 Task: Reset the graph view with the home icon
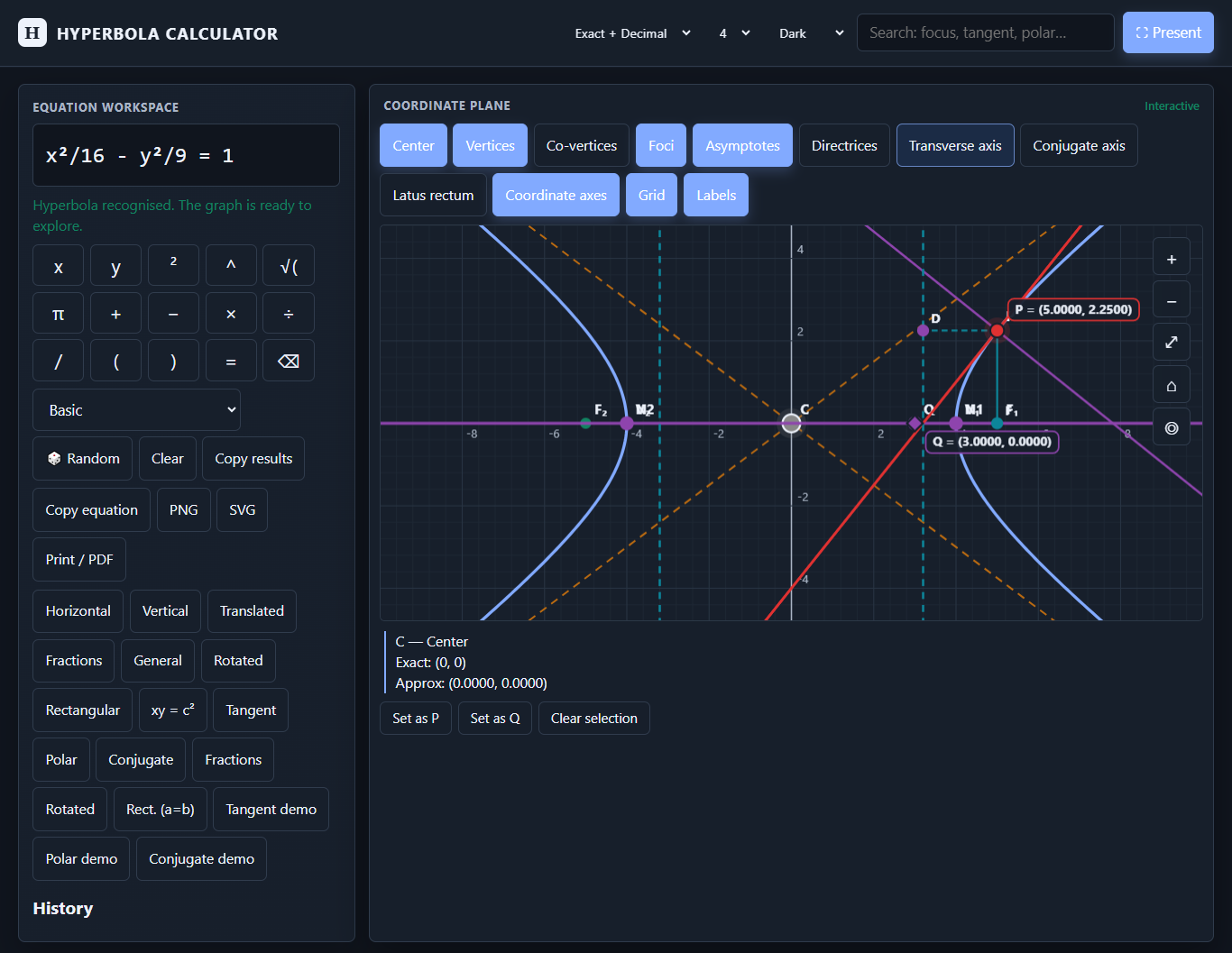1172,385
